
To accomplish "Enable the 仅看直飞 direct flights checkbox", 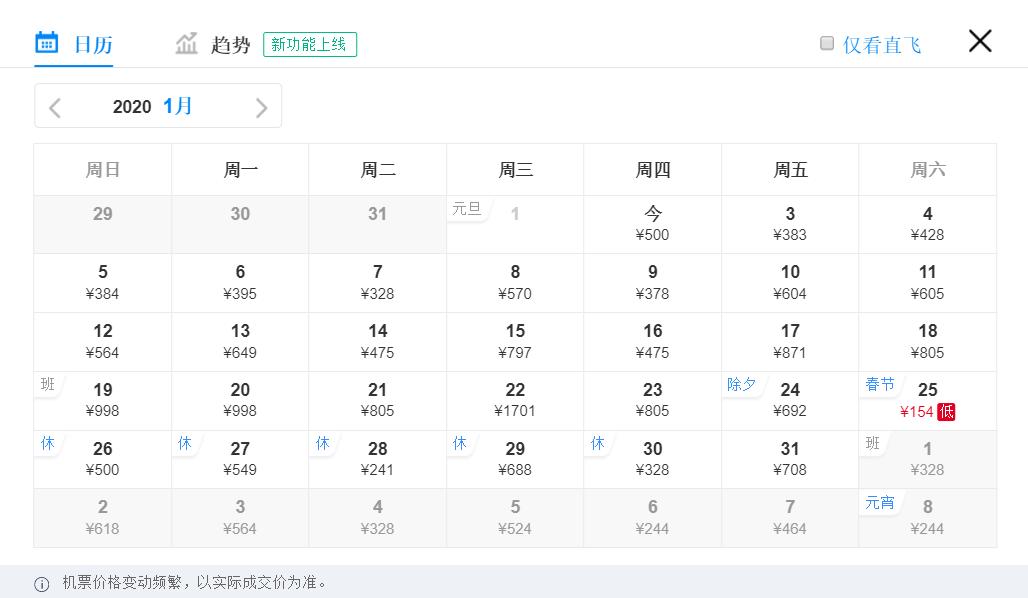I will tap(827, 43).
